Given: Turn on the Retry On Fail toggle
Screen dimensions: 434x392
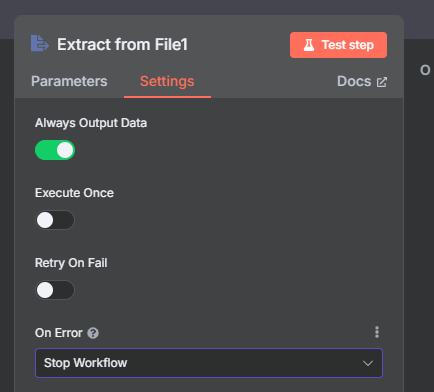Looking at the screenshot, I should tap(55, 290).
